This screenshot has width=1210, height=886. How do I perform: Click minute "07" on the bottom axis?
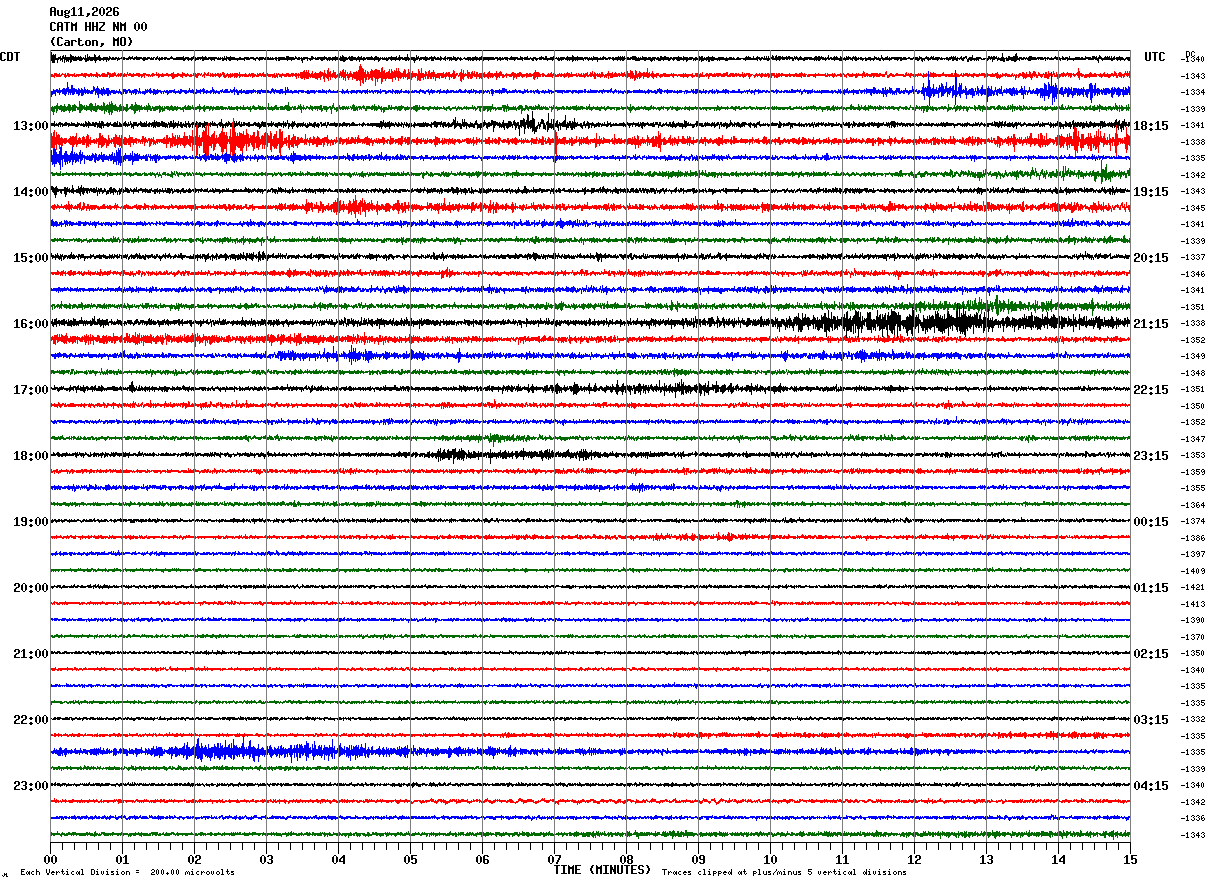(554, 859)
